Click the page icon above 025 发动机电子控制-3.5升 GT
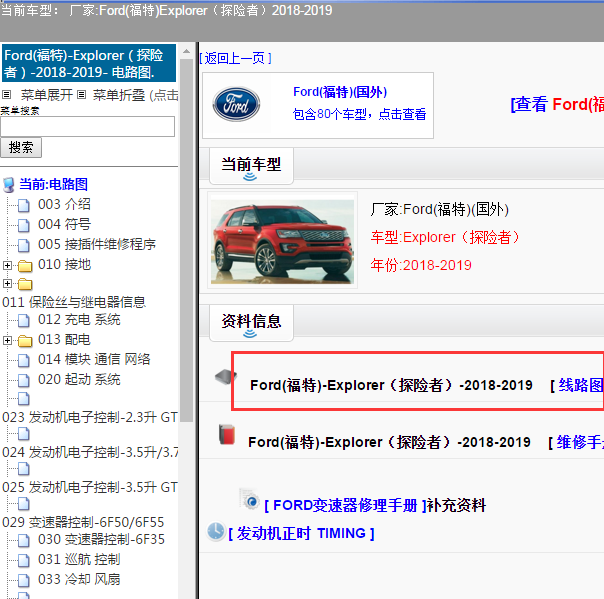The image size is (604, 599). coord(23,469)
